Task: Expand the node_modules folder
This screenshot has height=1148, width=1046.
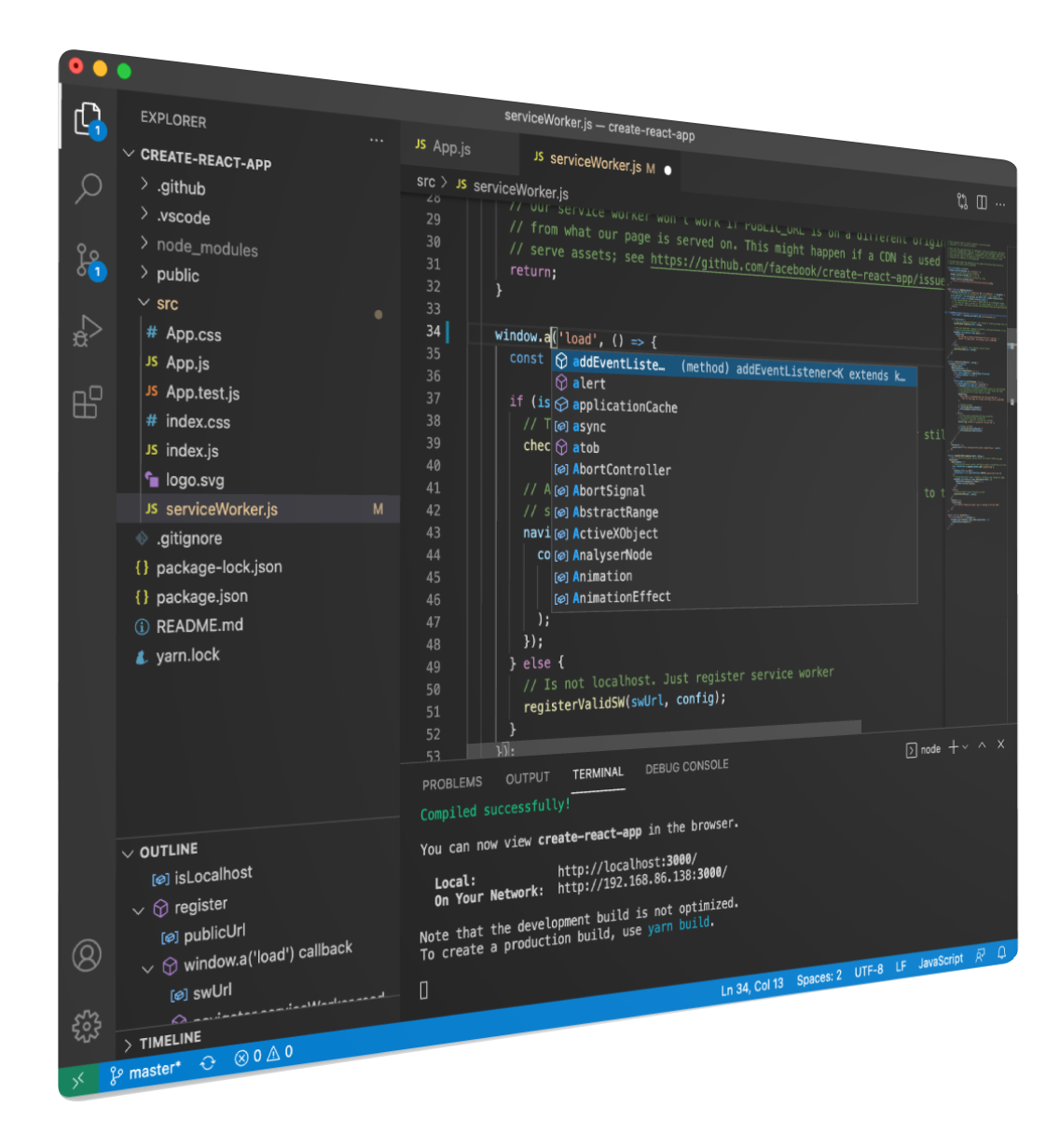Action: pos(145,244)
